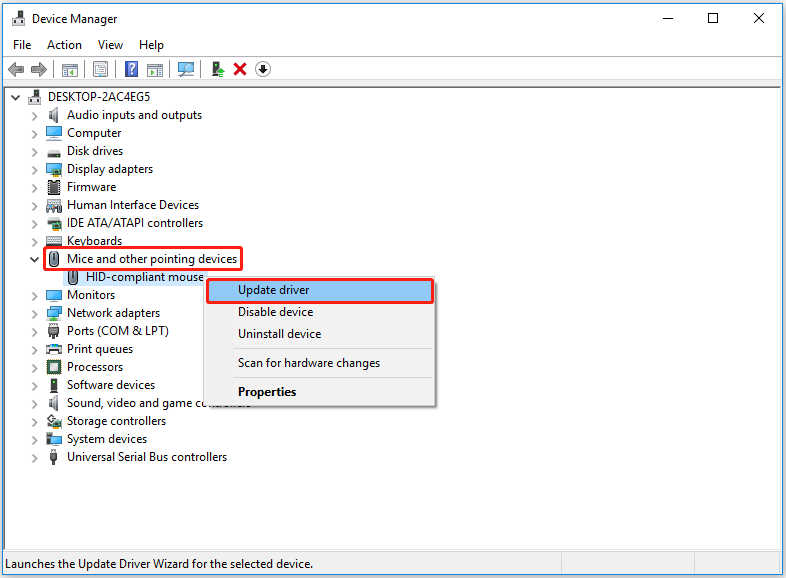786x578 pixels.
Task: Click the Network adapters icon
Action: tap(54, 313)
